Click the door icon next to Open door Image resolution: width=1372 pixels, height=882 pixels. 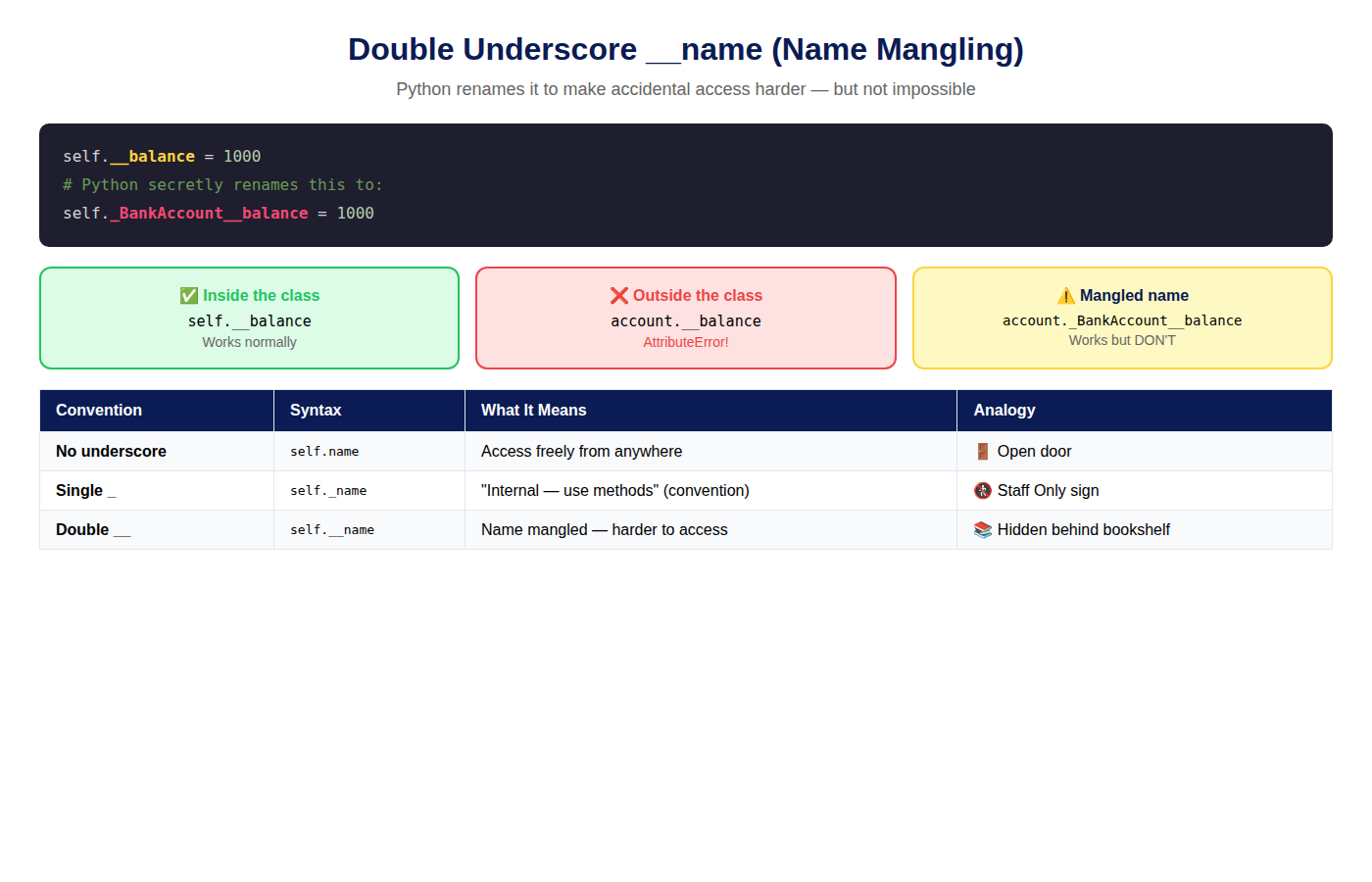[x=983, y=451]
